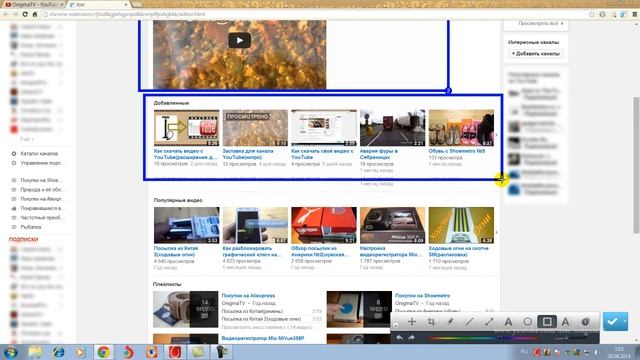Switch to Google Chrome taskbar icon
This screenshot has height=360, width=640.
(103, 352)
